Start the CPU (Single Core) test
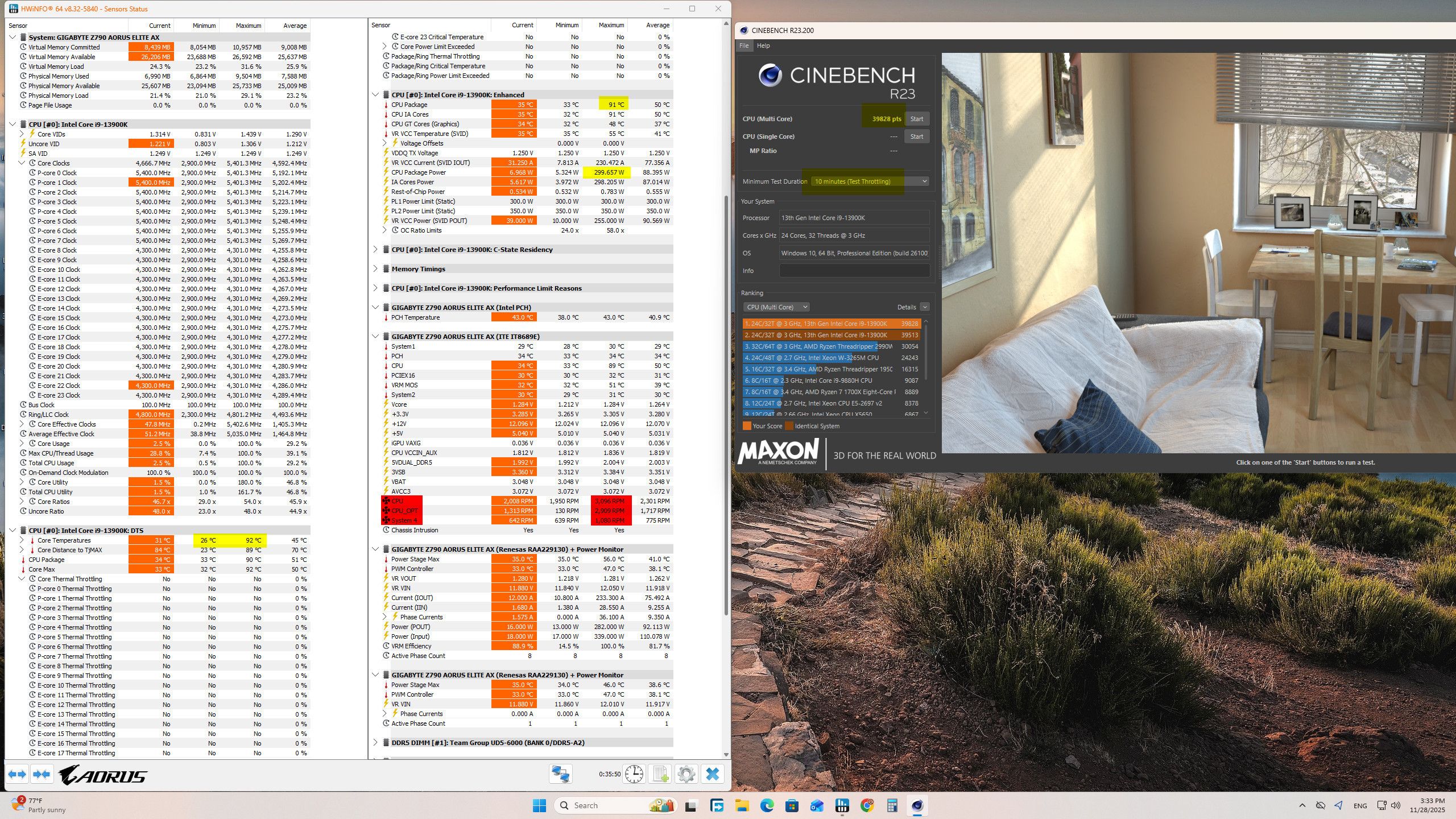Screen dimensions: 1456x819 916,136
